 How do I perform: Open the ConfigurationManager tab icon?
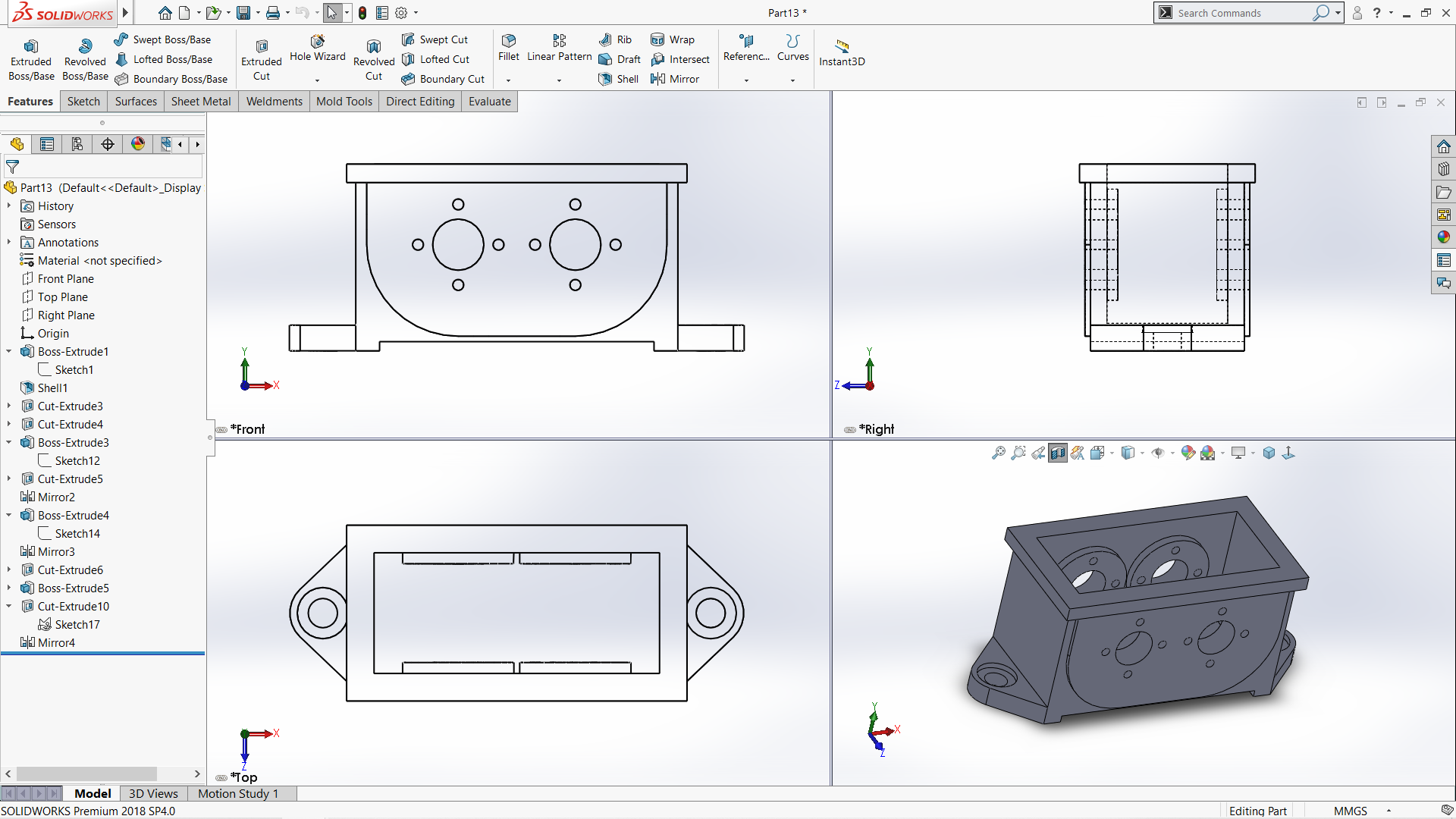[x=77, y=144]
